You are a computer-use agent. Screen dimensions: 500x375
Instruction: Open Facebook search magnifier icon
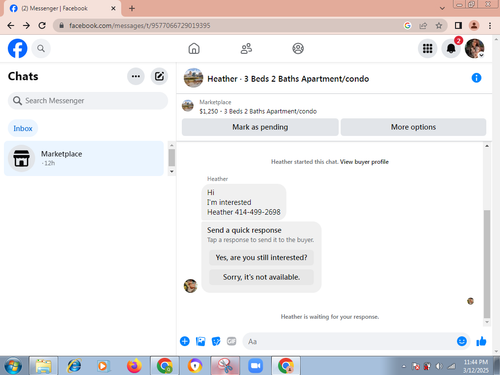point(41,49)
